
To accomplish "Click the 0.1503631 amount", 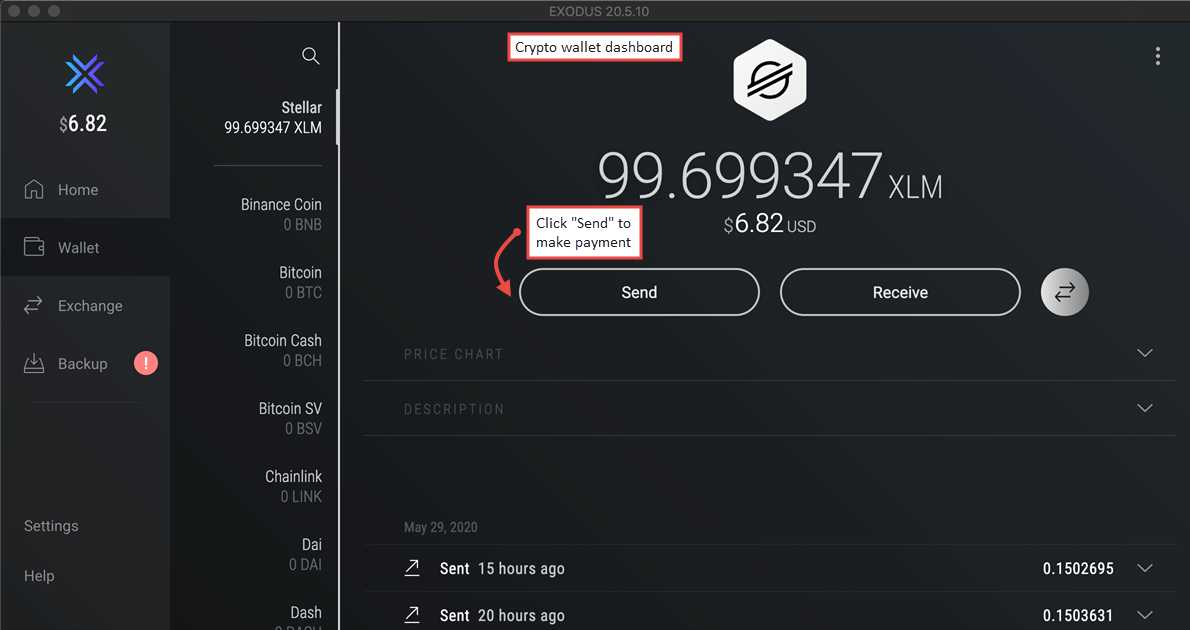I will [1078, 616].
